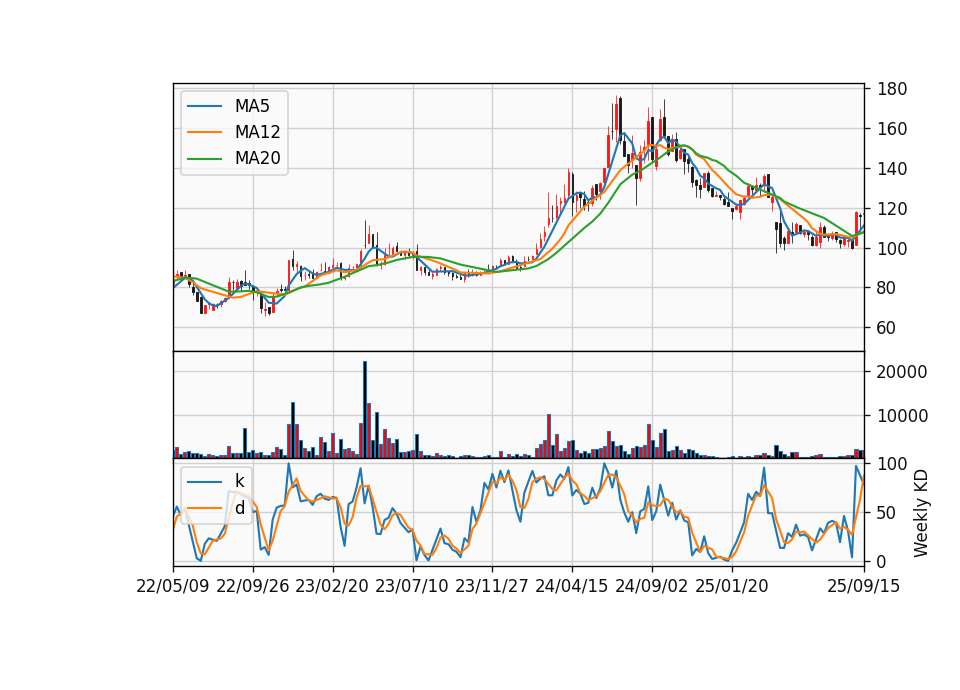The image size is (960, 690).
Task: Click the 50 tick on Weekly KD axis
Action: click(887, 513)
